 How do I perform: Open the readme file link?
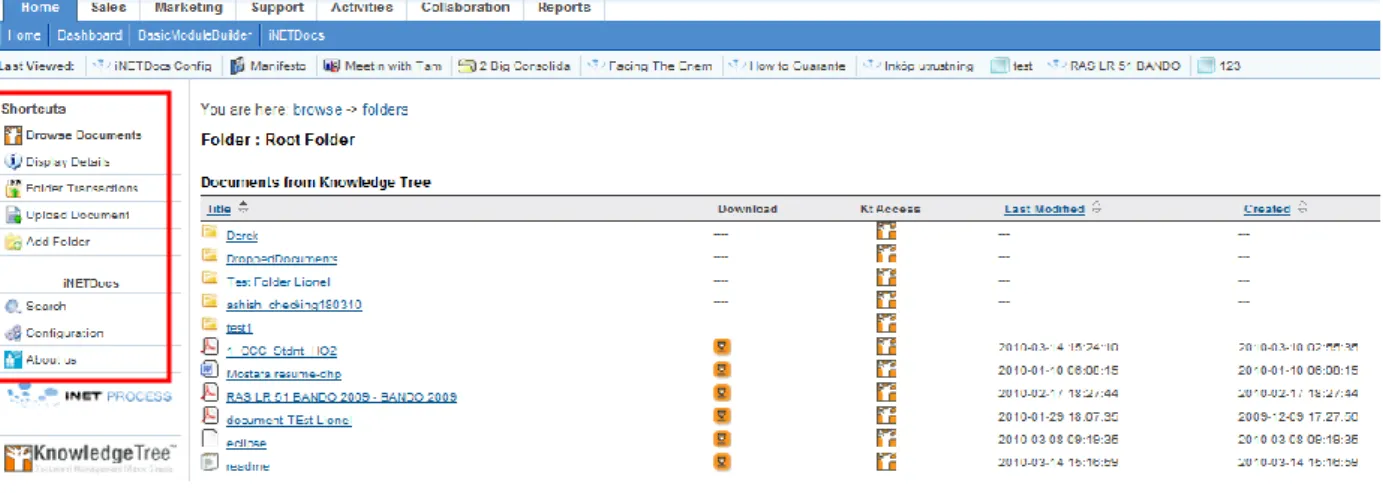(248, 466)
